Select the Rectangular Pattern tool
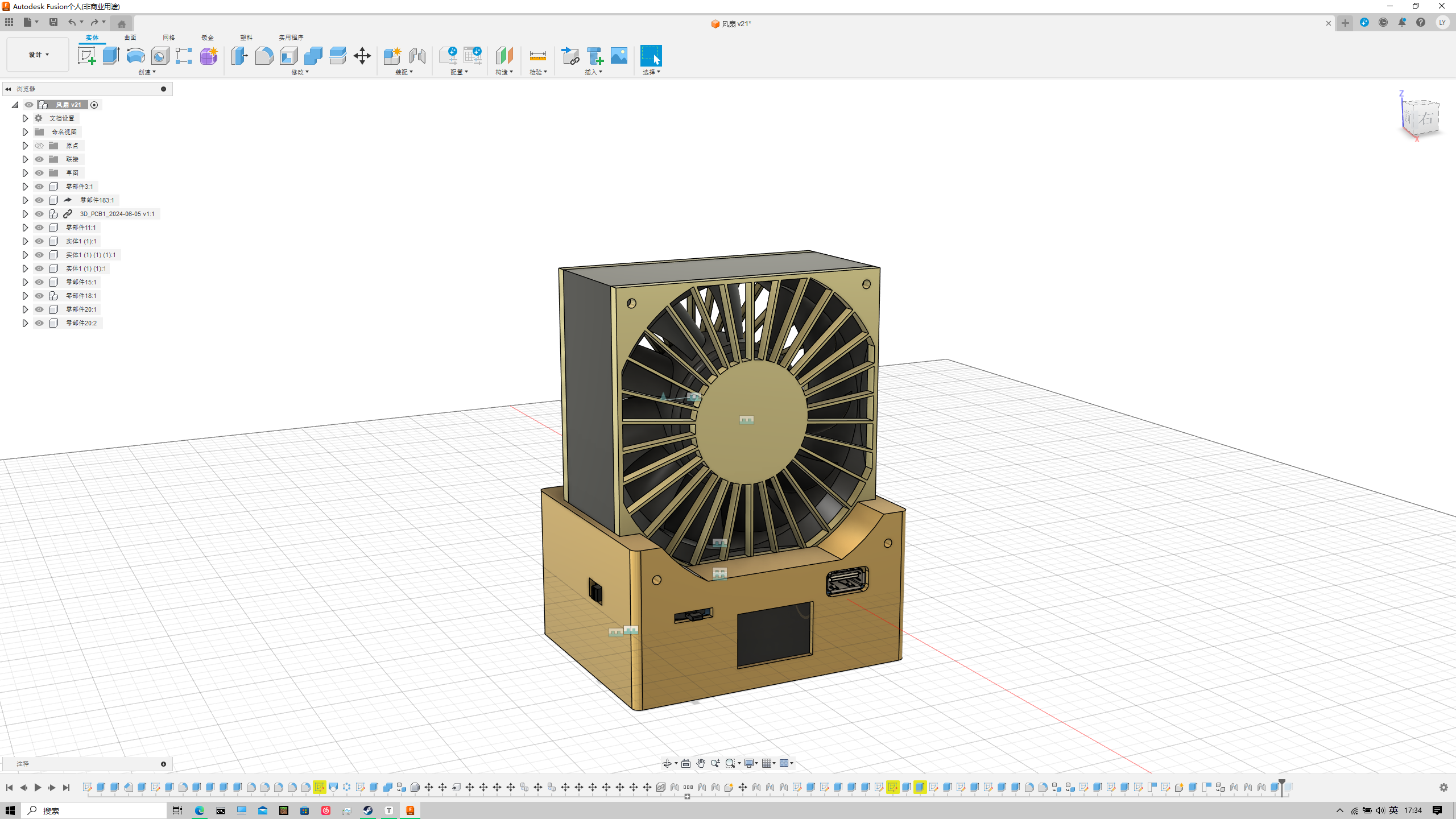Image resolution: width=1456 pixels, height=819 pixels. [184, 56]
